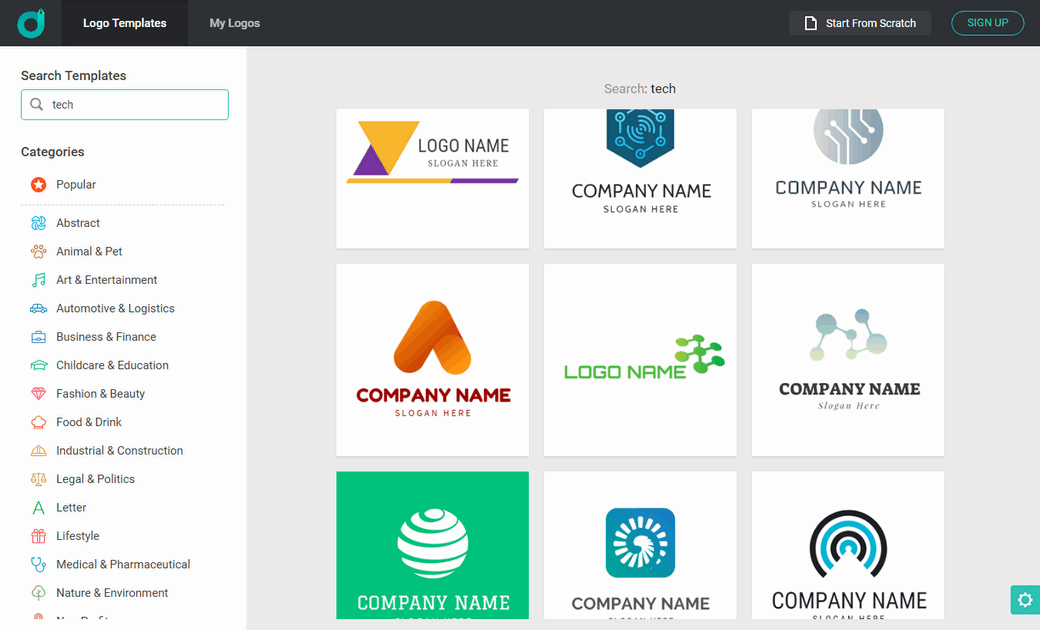Image resolution: width=1040 pixels, height=630 pixels.
Task: Open the settings gear at bottom right
Action: pos(1024,600)
